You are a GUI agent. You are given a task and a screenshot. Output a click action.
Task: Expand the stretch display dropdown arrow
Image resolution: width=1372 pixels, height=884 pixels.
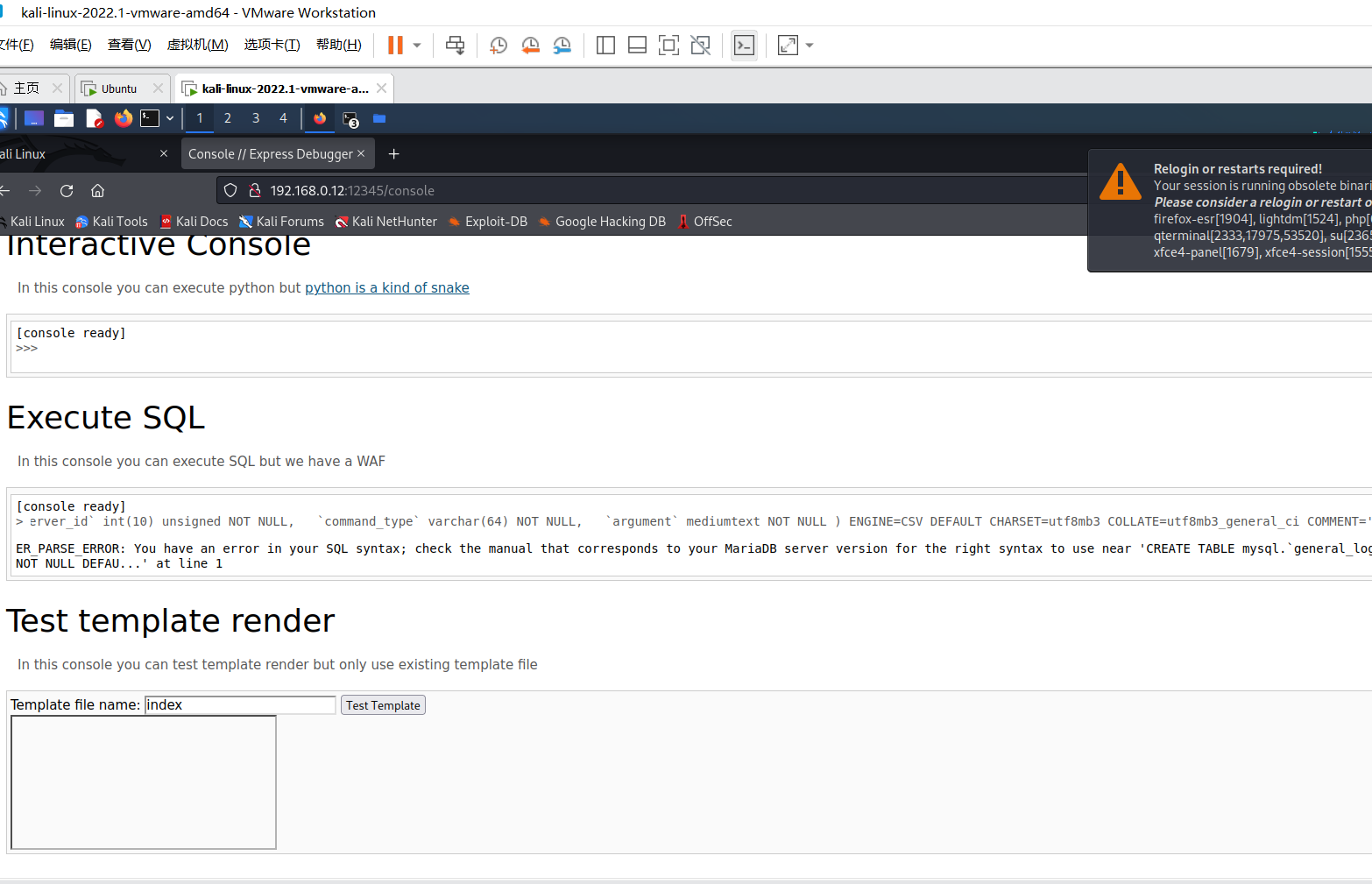coord(810,46)
